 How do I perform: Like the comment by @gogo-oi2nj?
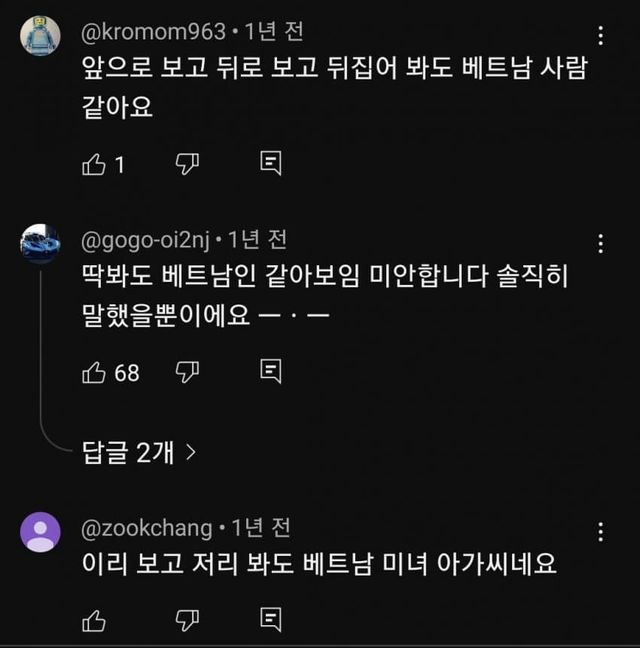click(x=94, y=372)
